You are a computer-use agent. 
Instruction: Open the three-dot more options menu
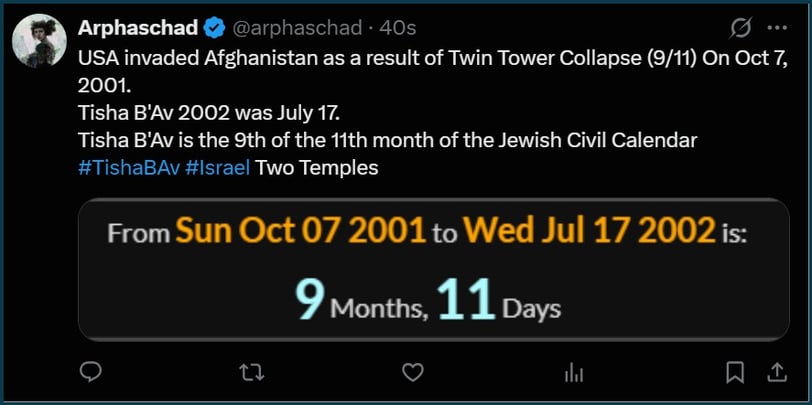point(777,28)
